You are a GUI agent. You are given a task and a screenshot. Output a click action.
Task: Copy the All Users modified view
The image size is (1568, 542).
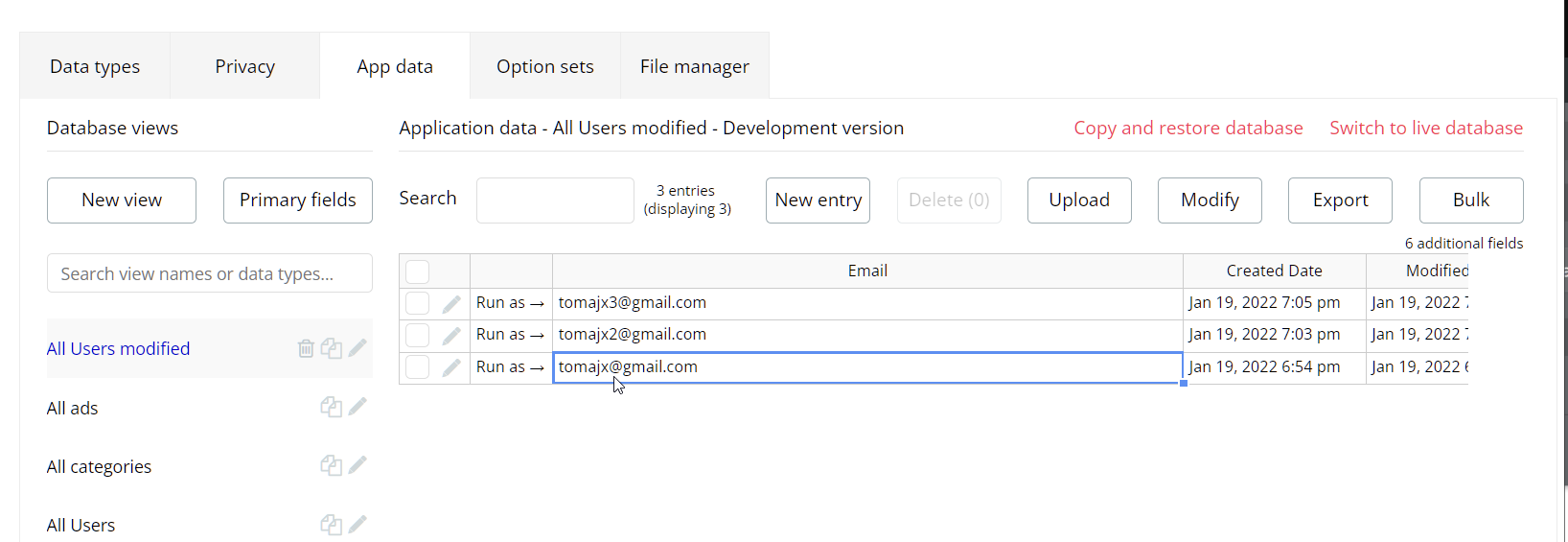332,348
